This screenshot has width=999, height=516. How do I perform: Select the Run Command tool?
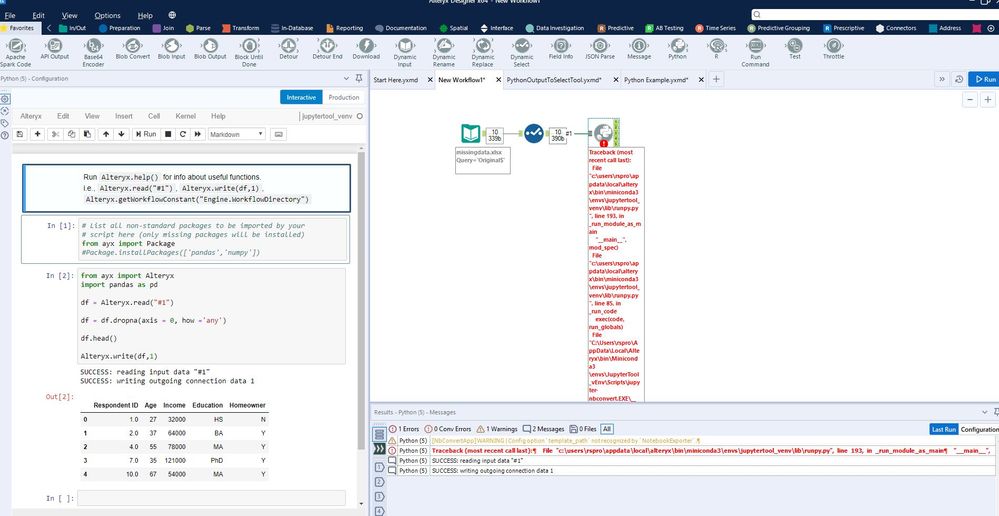(756, 52)
